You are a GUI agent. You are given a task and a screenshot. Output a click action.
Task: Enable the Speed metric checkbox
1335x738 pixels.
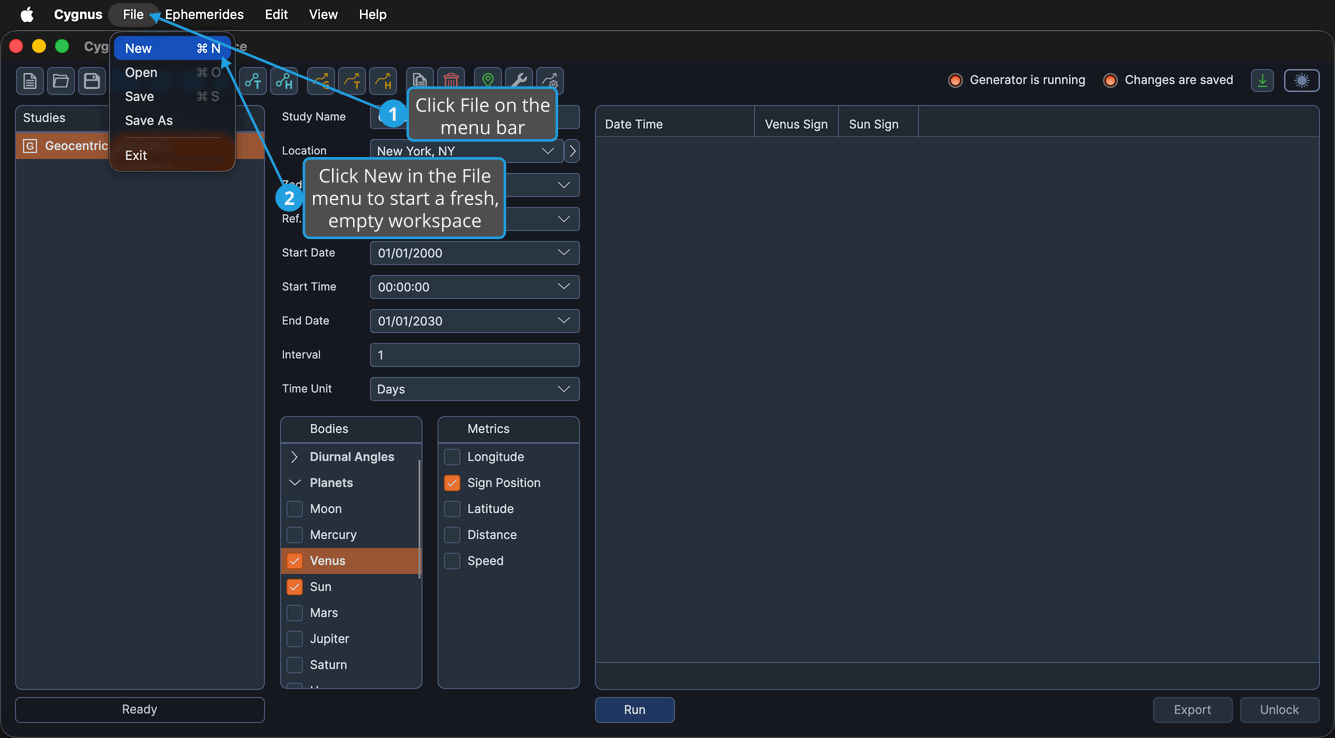452,561
